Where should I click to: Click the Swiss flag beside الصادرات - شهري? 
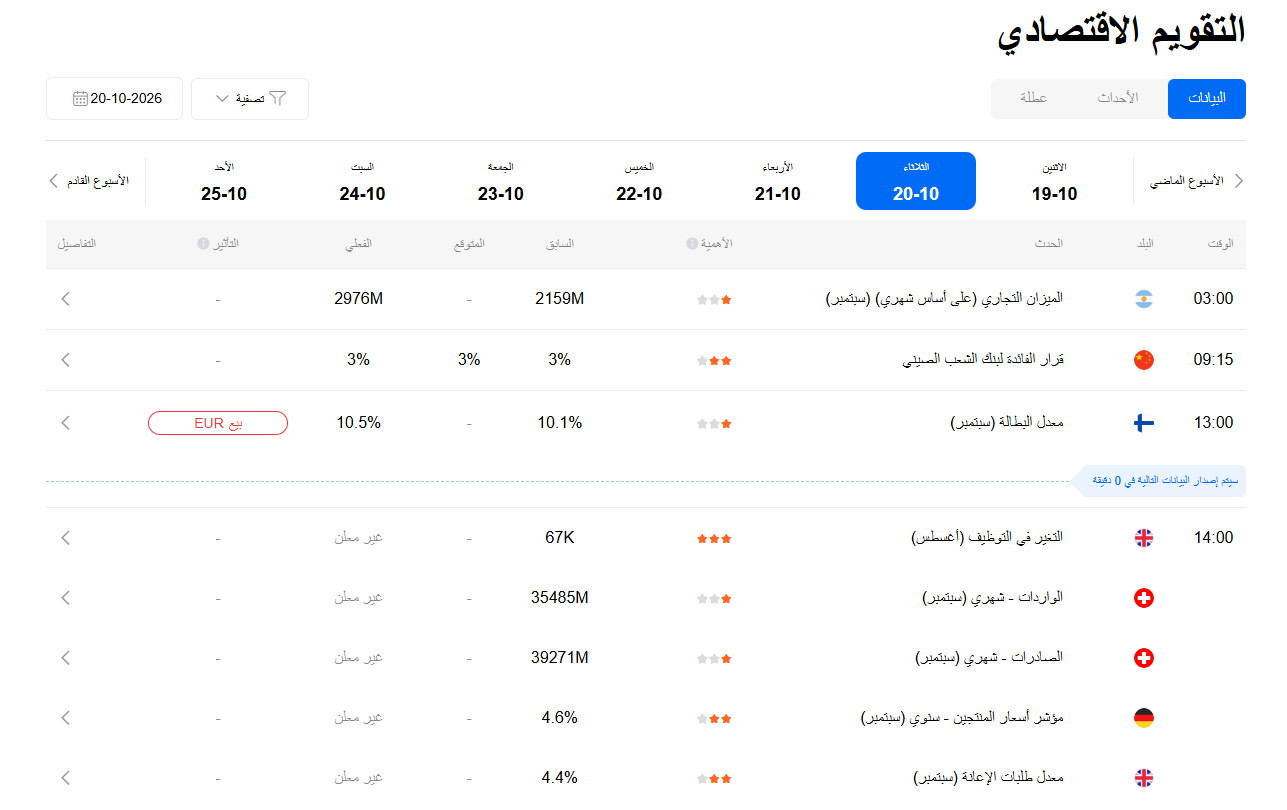(x=1144, y=658)
